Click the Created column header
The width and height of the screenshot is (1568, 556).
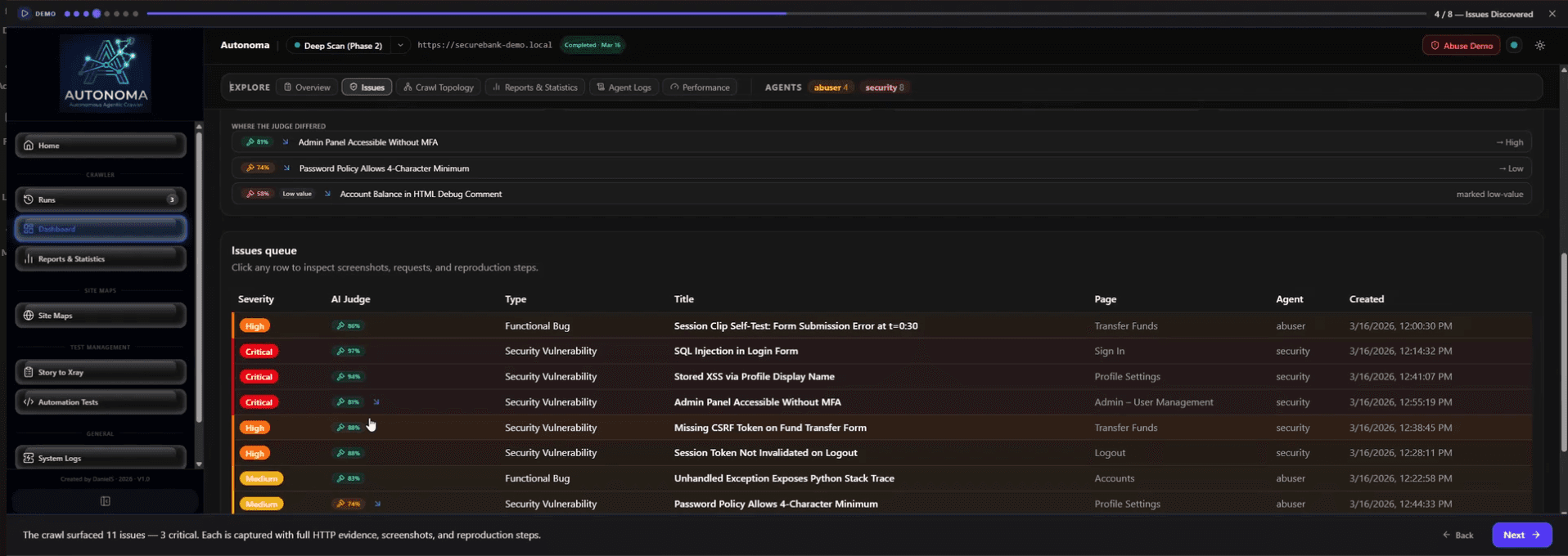1367,299
